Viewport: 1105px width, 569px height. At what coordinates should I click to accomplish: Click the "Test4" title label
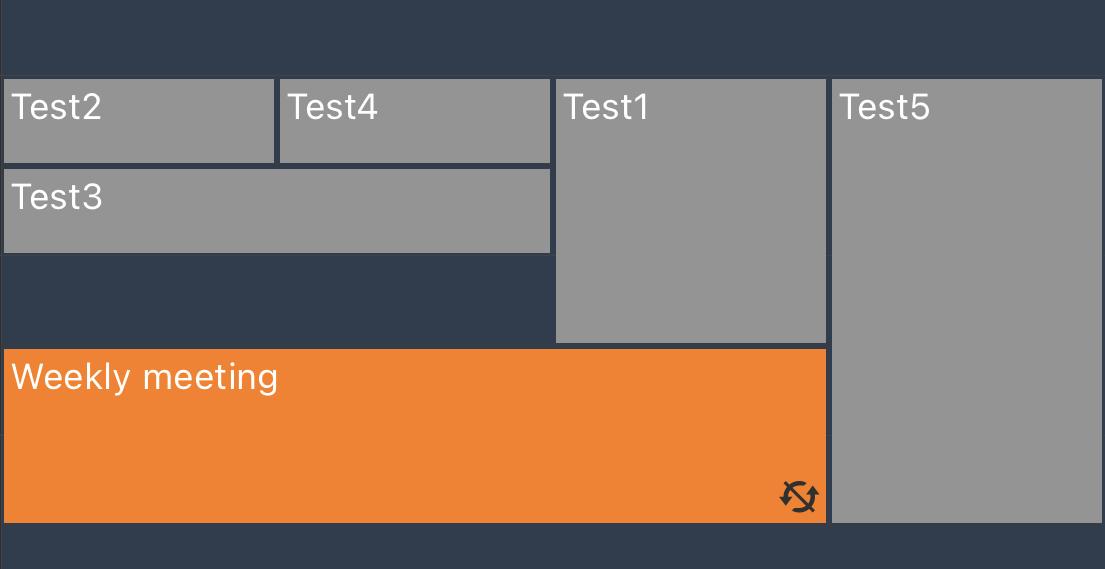[333, 106]
